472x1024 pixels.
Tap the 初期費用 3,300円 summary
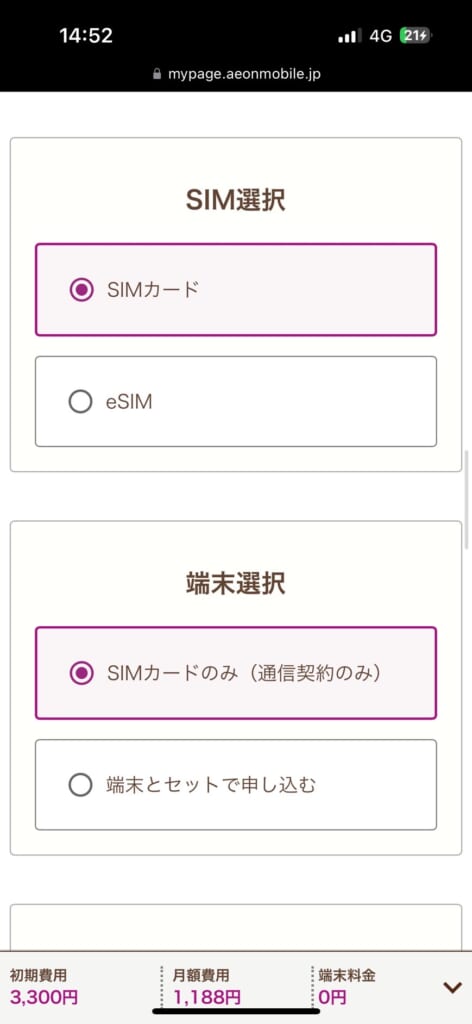(x=44, y=987)
